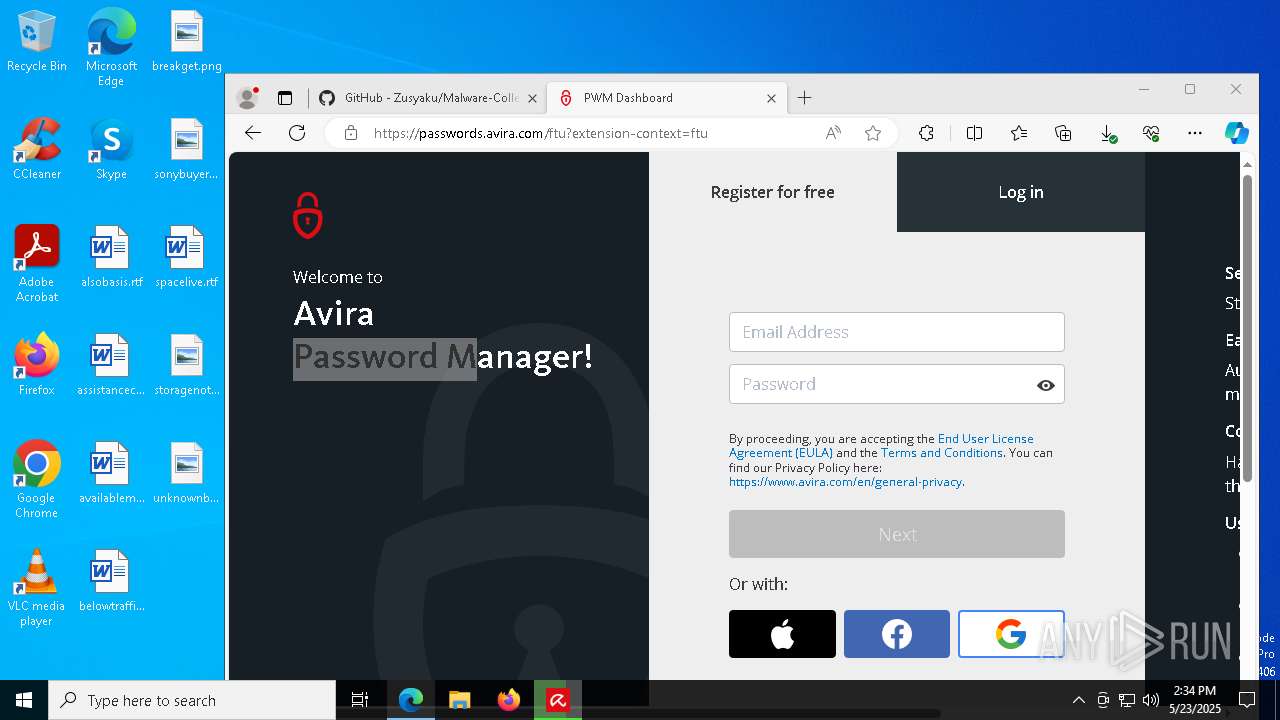Viewport: 1280px width, 720px height.
Task: Open Windows Start menu
Action: point(24,700)
